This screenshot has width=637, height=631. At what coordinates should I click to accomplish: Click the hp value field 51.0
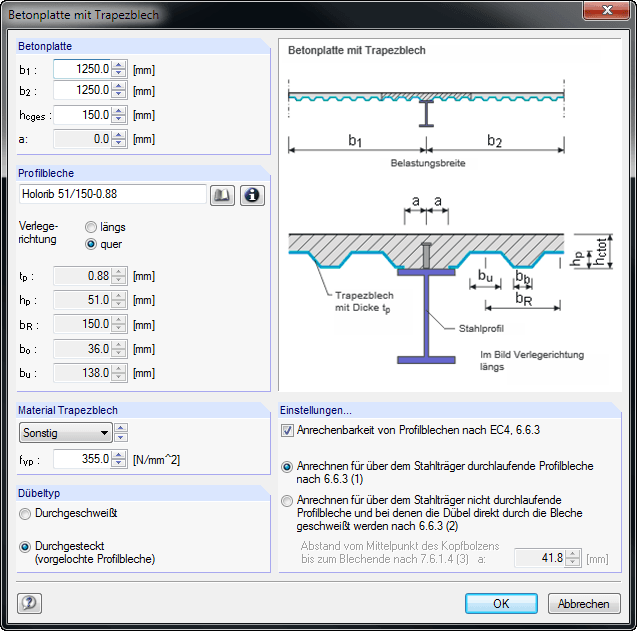point(82,300)
